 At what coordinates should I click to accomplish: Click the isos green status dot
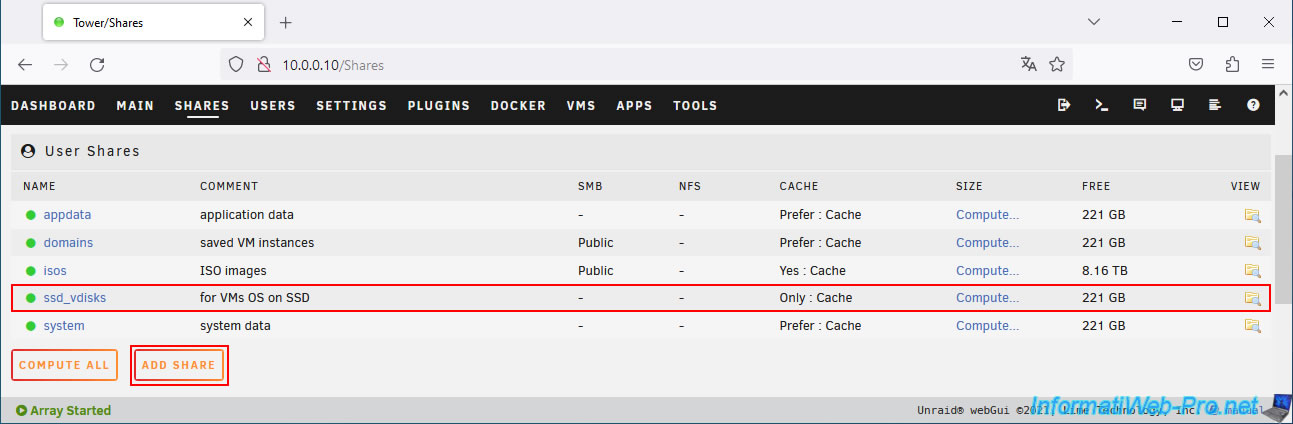[31, 271]
